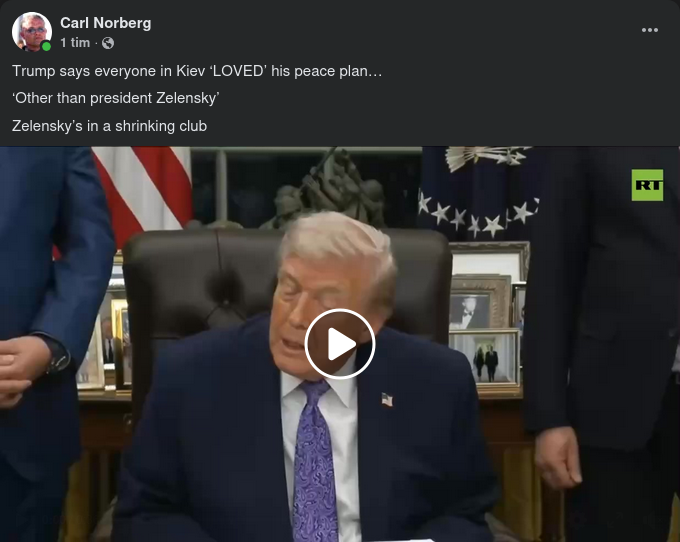
Task: Click the flag lapel pin on the suit
Action: [387, 399]
